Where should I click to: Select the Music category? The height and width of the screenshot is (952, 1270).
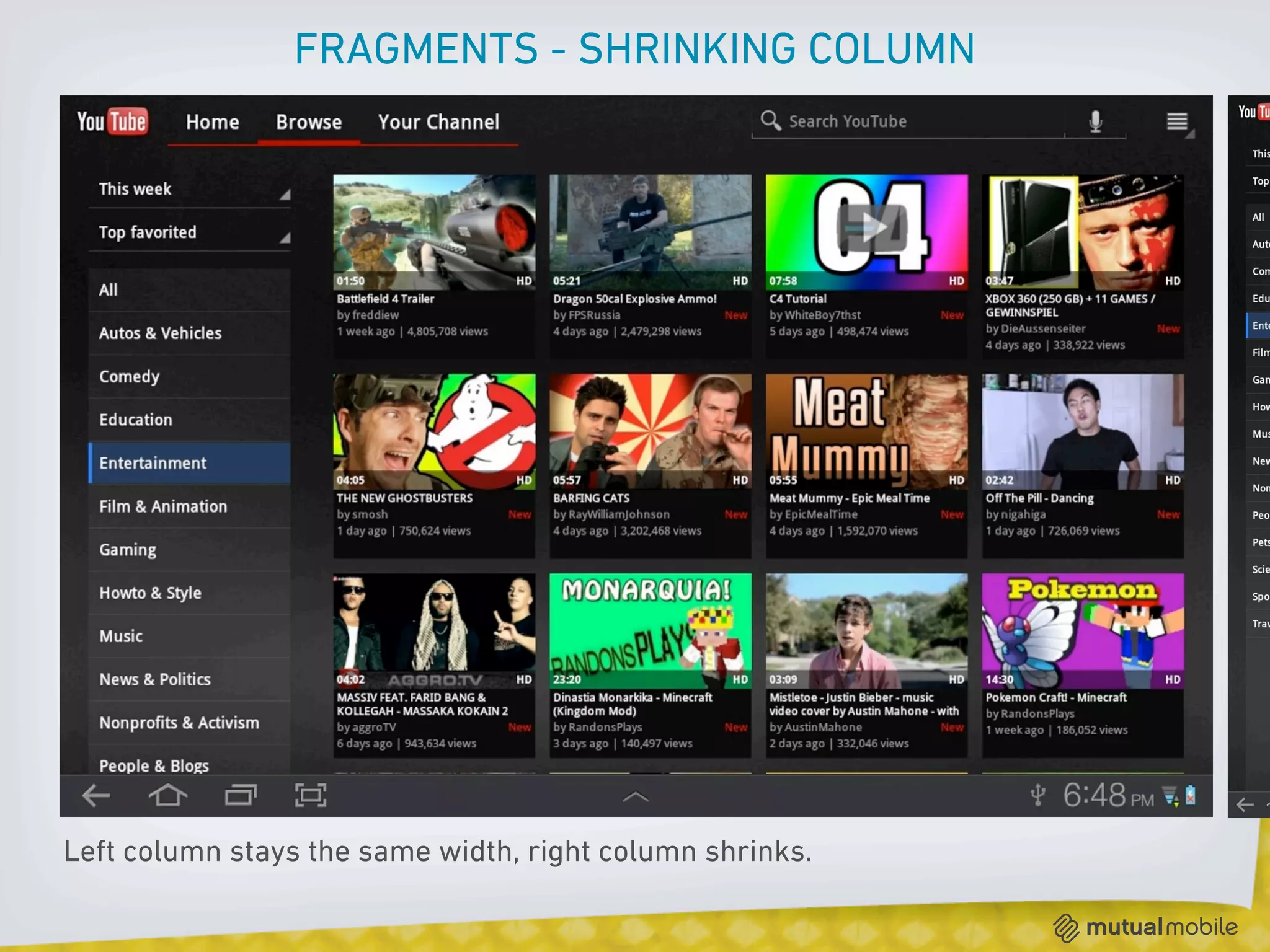pos(190,636)
